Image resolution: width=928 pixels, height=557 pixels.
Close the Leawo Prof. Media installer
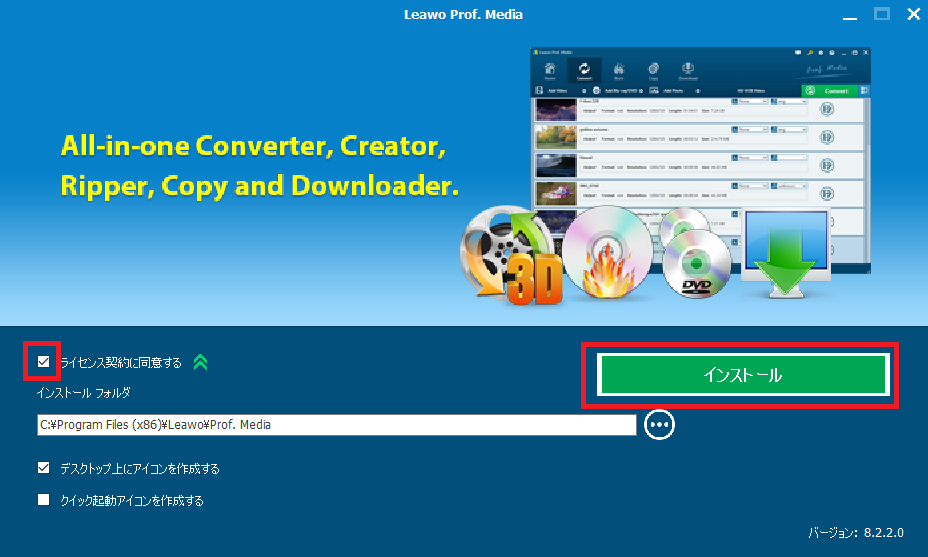(x=914, y=14)
